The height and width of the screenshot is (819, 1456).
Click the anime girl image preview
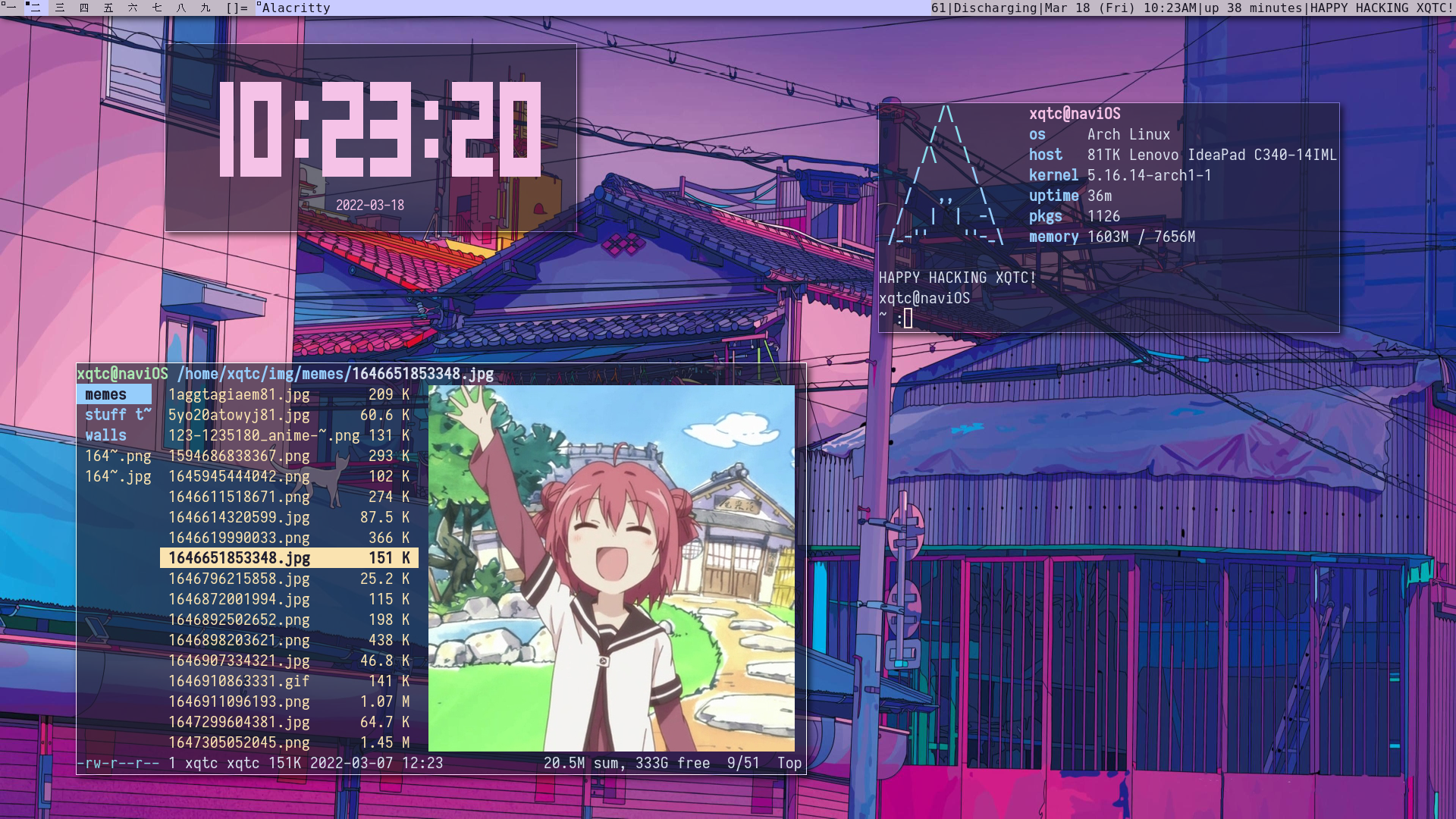611,568
